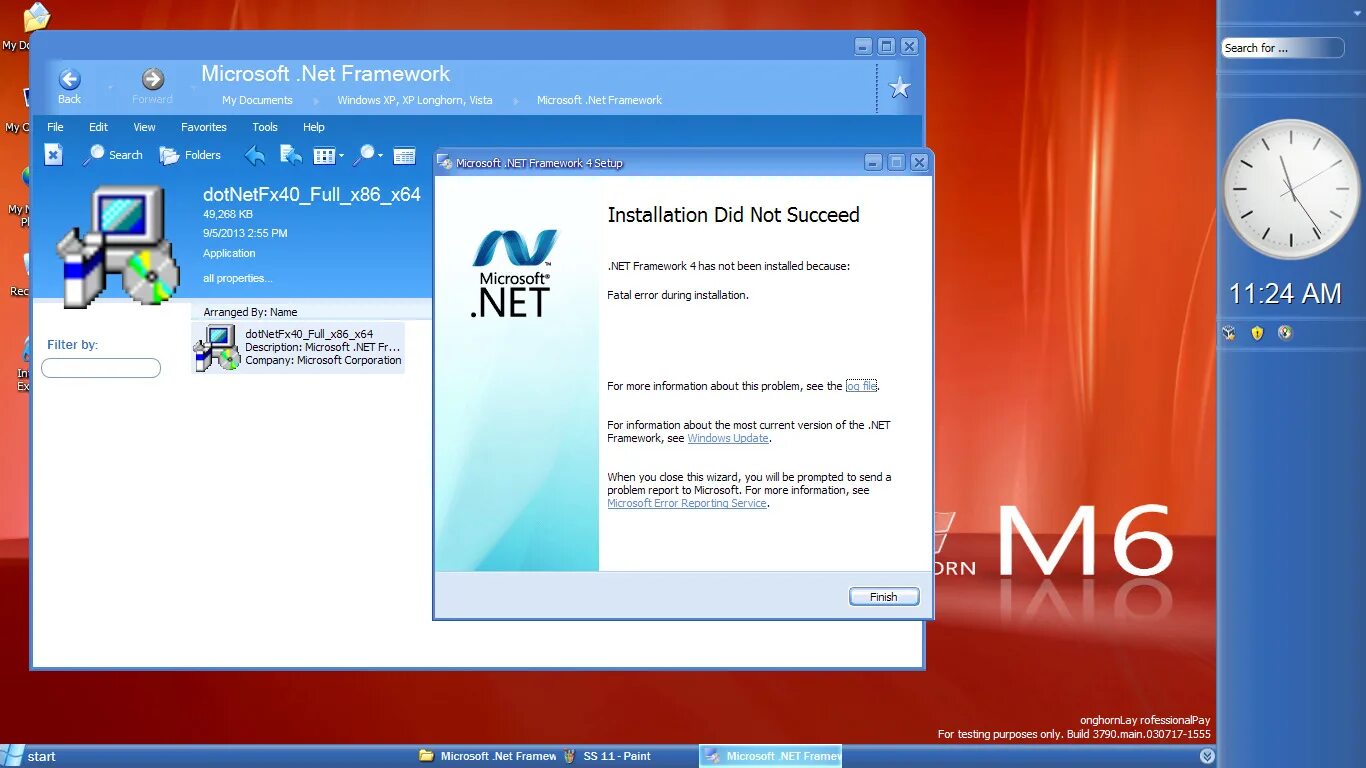Click the delete X document toolbar icon
The width and height of the screenshot is (1366, 768).
53,154
